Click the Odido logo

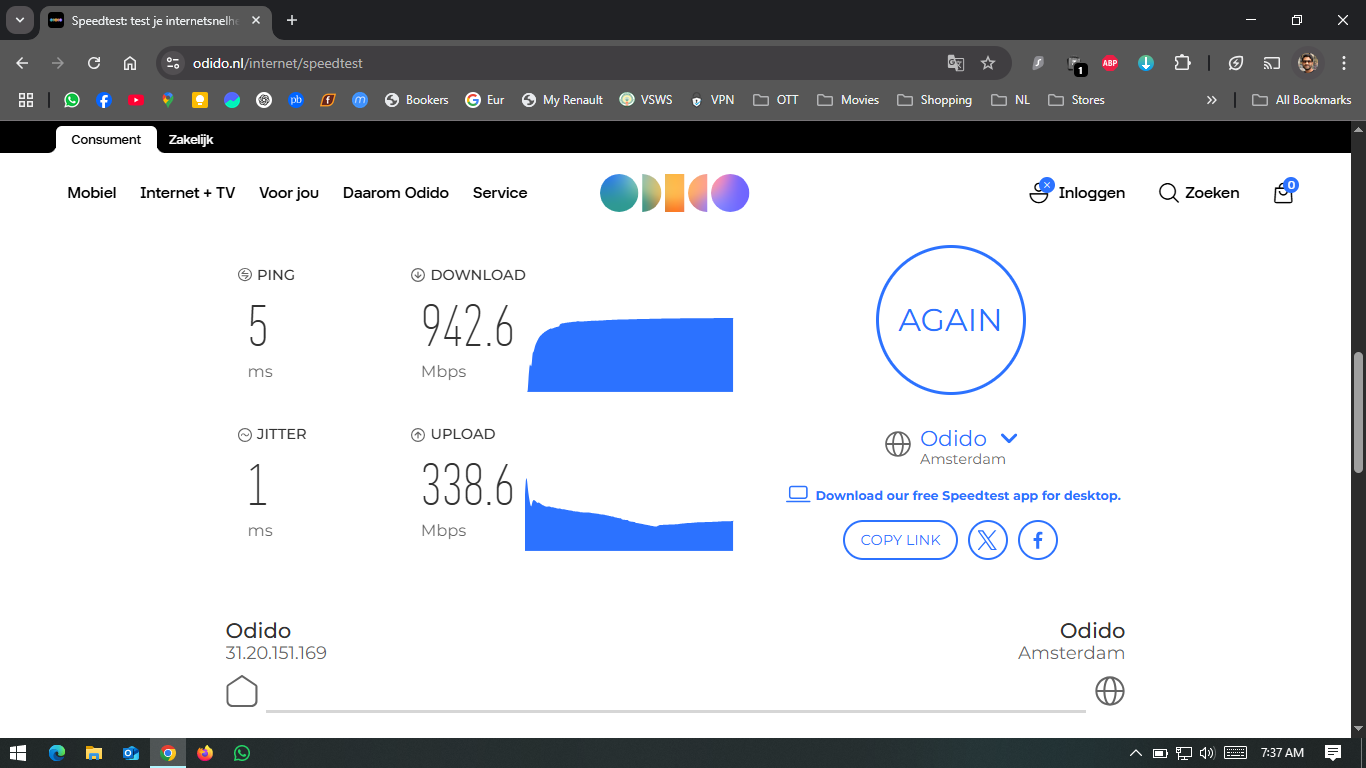tap(675, 193)
